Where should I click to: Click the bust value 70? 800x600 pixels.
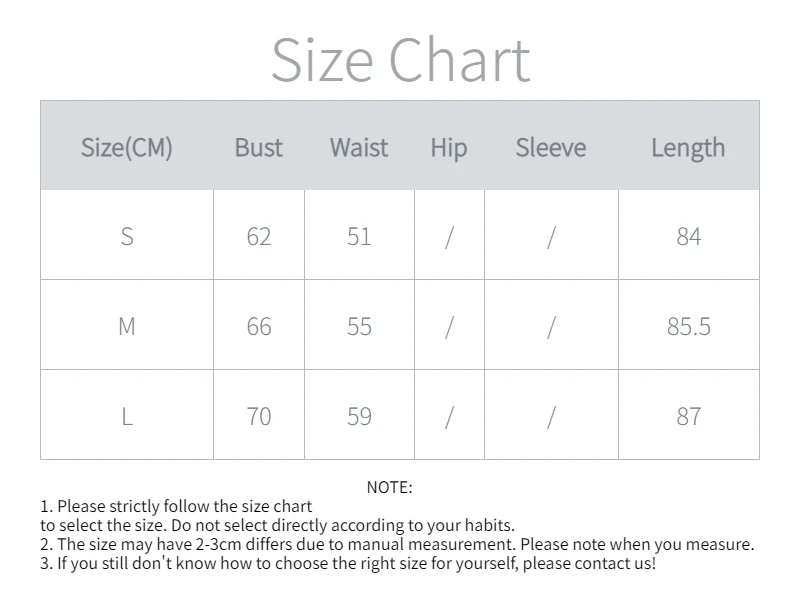259,417
